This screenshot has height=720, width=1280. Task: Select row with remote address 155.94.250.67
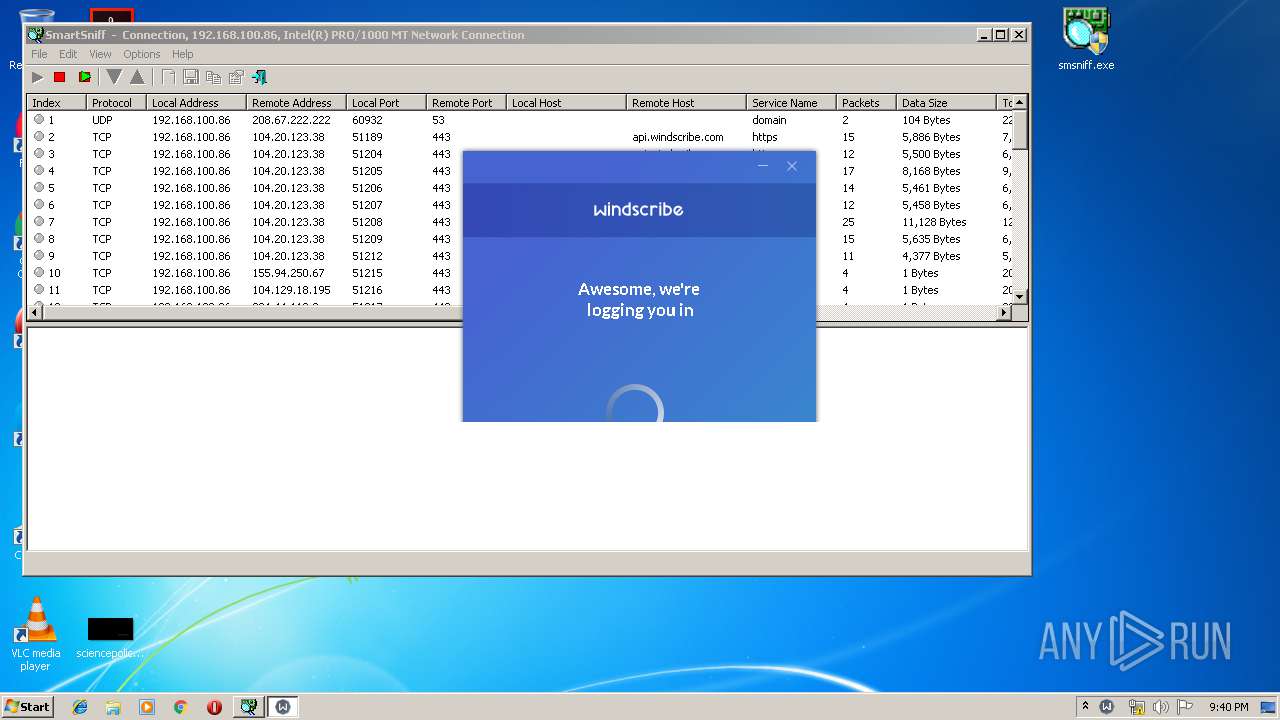[x=520, y=273]
